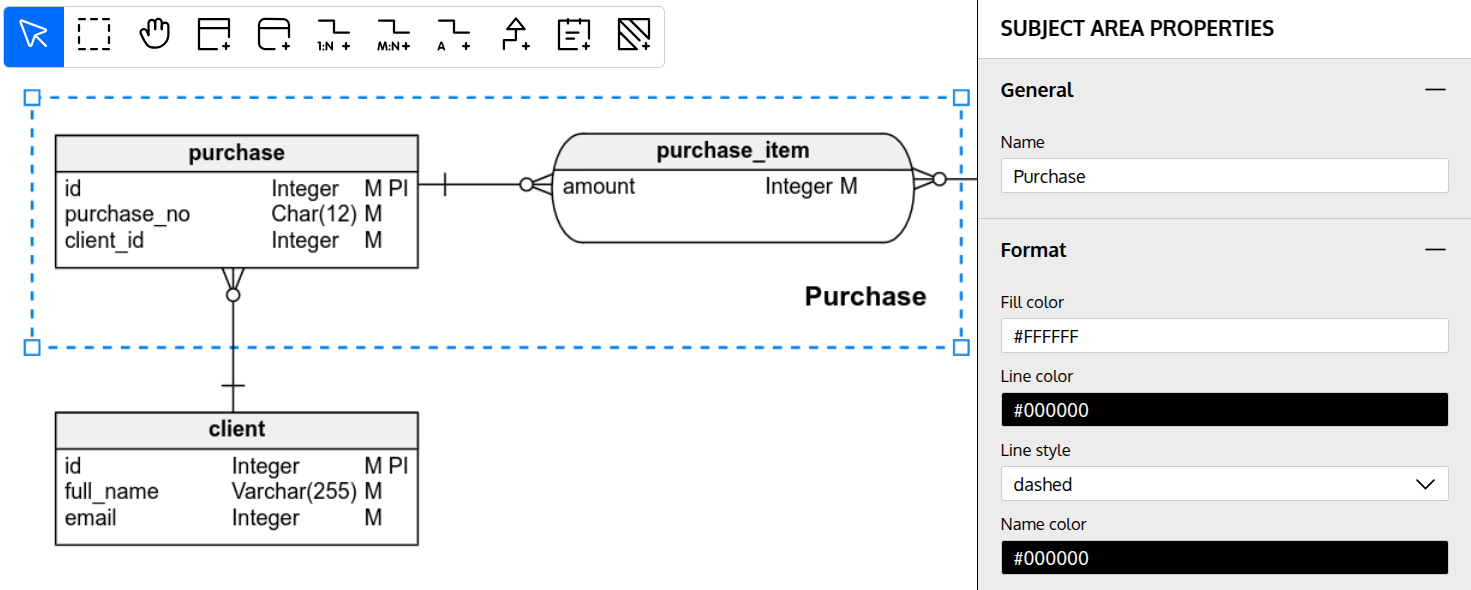Open the Name color black swatch
Image resolution: width=1471 pixels, height=590 pixels.
(1224, 558)
